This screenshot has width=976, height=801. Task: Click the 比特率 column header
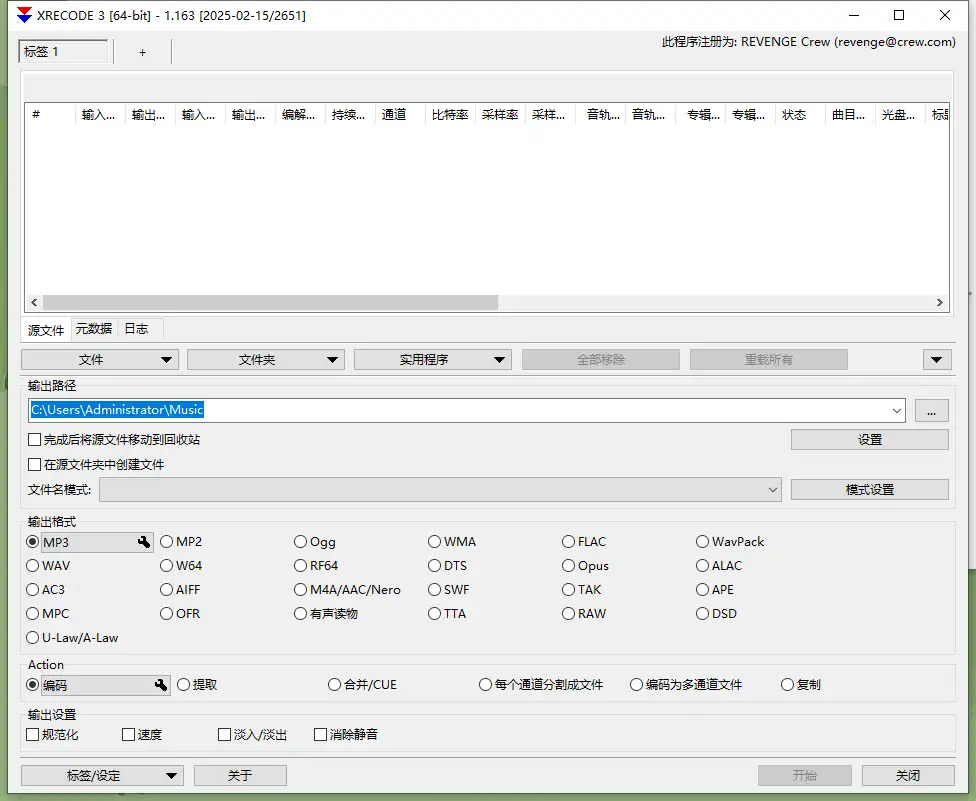click(x=449, y=115)
